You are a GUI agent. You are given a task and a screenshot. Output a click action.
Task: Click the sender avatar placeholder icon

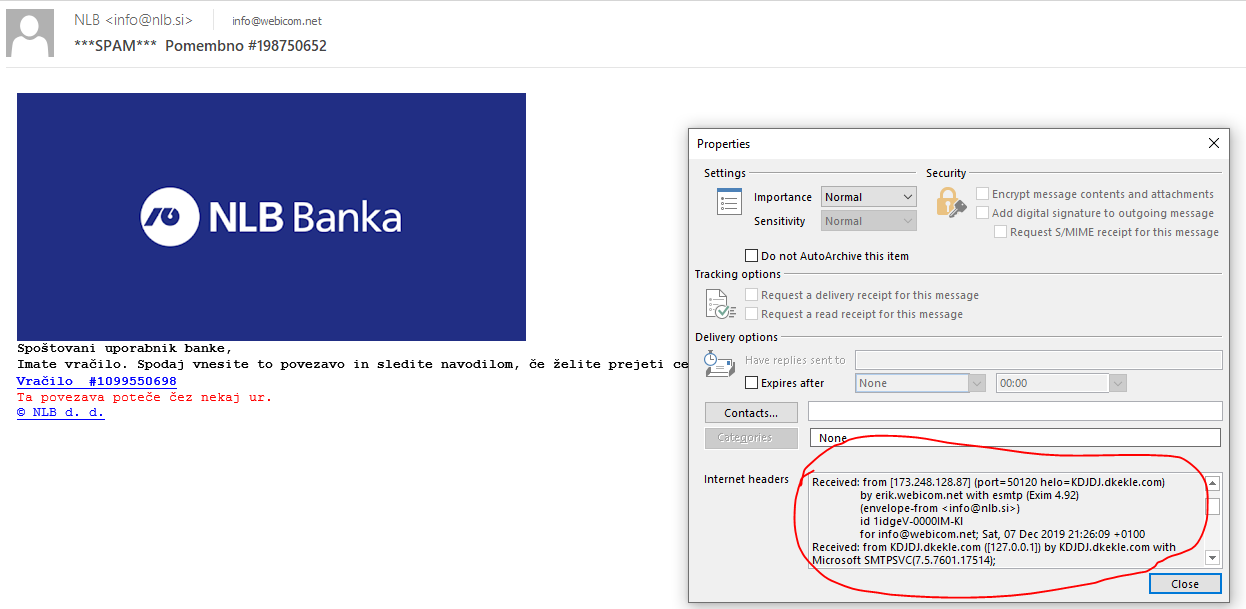(31, 33)
